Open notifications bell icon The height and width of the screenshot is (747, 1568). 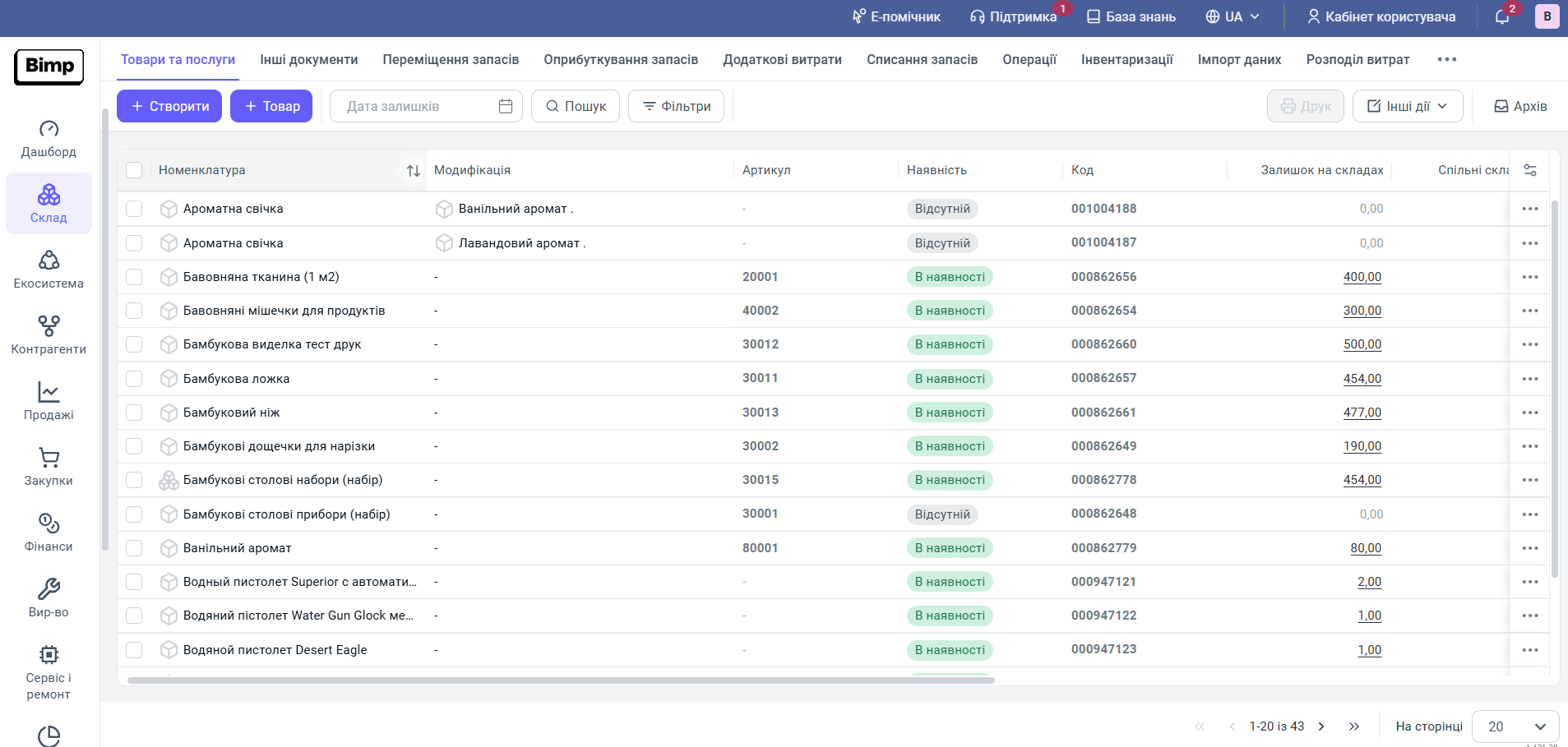(x=1502, y=16)
